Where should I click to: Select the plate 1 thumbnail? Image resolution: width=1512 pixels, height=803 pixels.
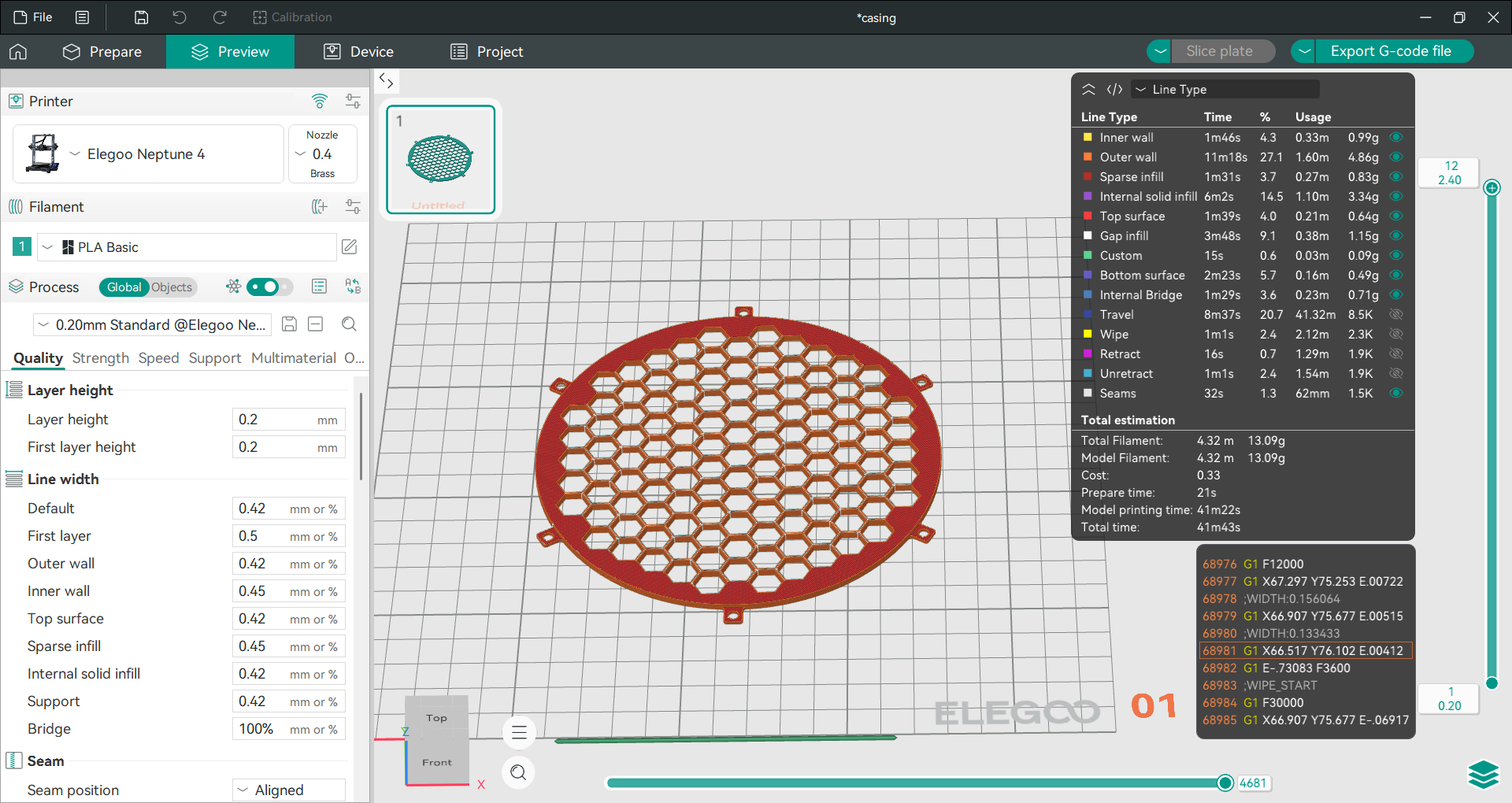click(440, 160)
